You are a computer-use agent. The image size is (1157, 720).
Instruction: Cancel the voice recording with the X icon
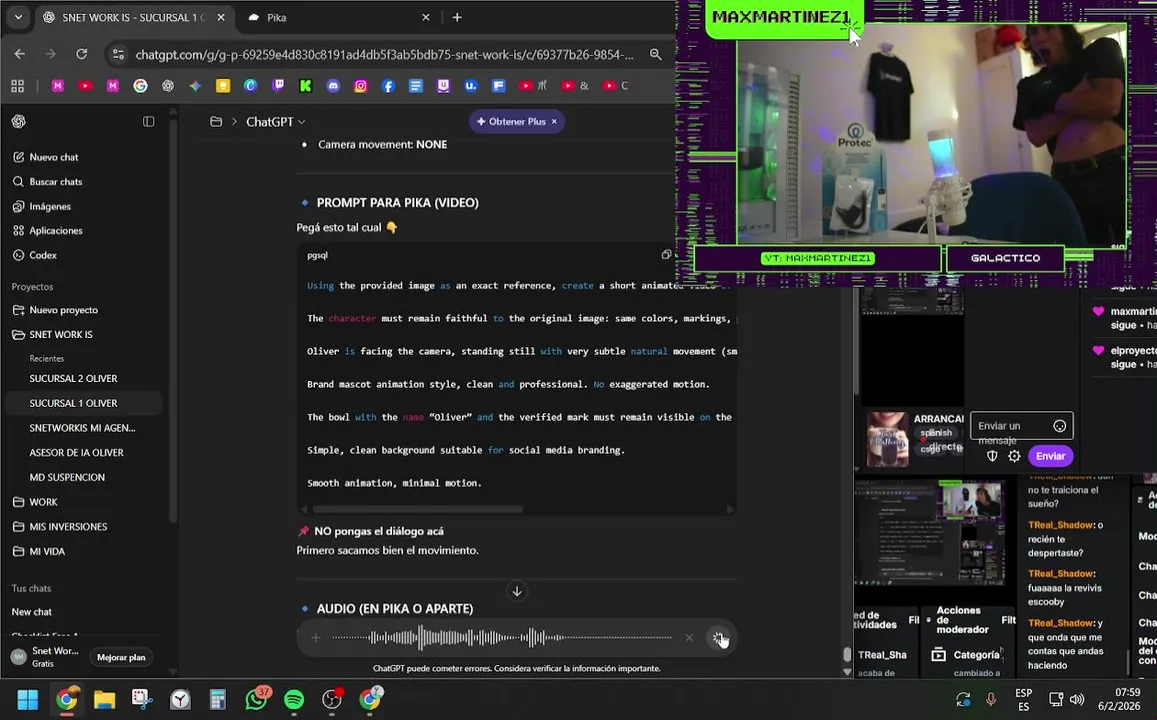[x=688, y=637]
